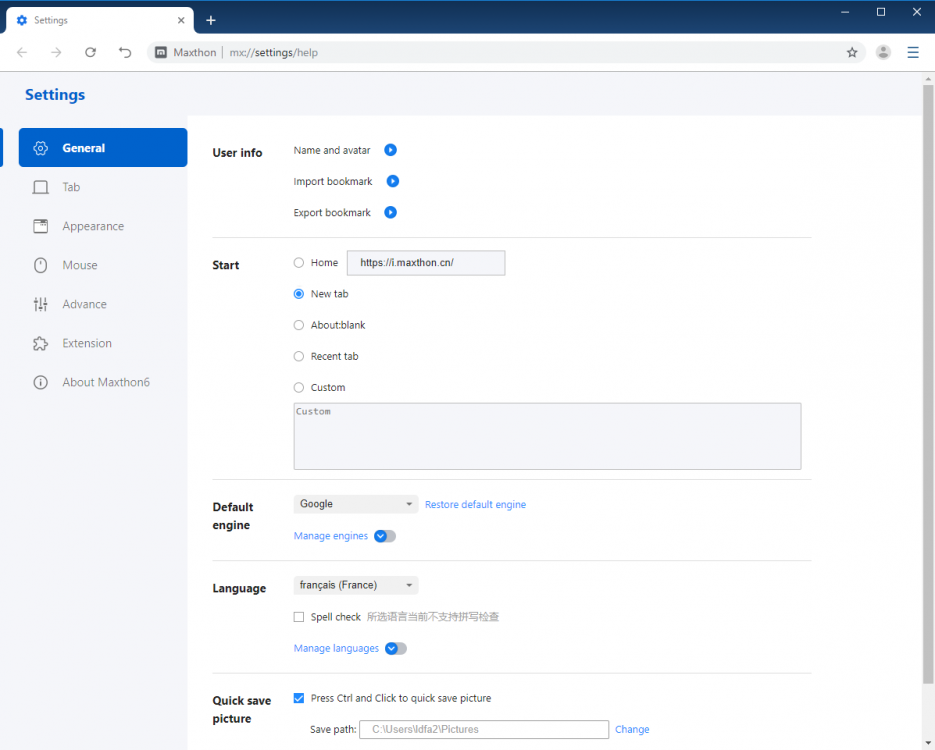The width and height of the screenshot is (935, 750).
Task: Select Home as the start option
Action: click(298, 262)
